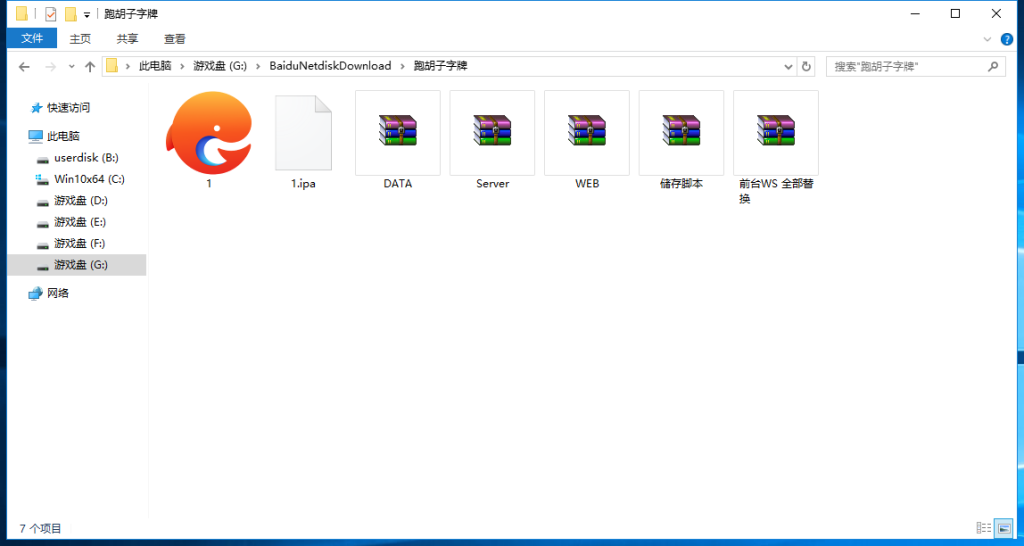The height and width of the screenshot is (546, 1024).
Task: Open the customize quick access toolbar dropdown
Action: tap(87, 14)
